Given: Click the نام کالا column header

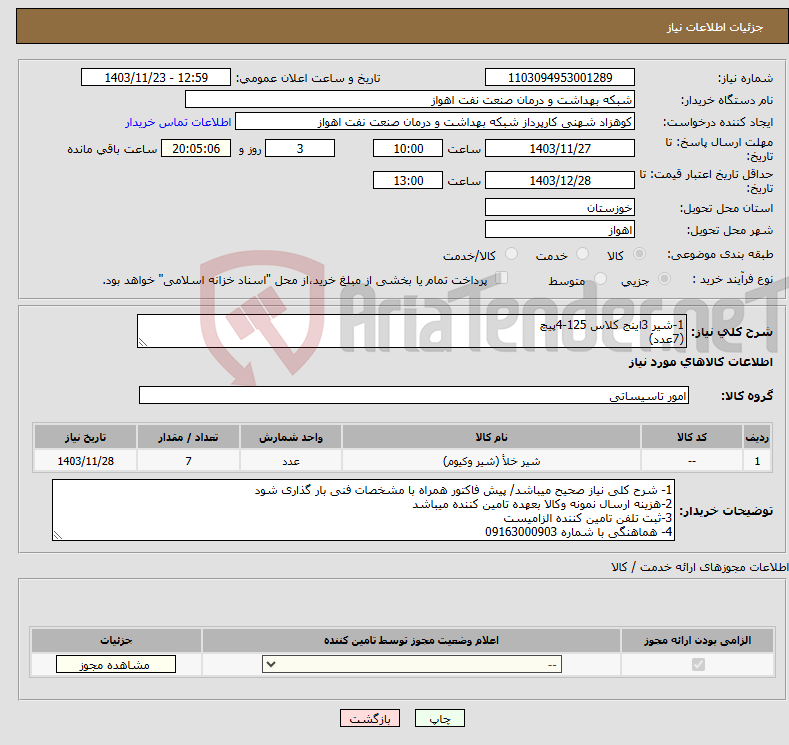Looking at the screenshot, I should [x=490, y=438].
